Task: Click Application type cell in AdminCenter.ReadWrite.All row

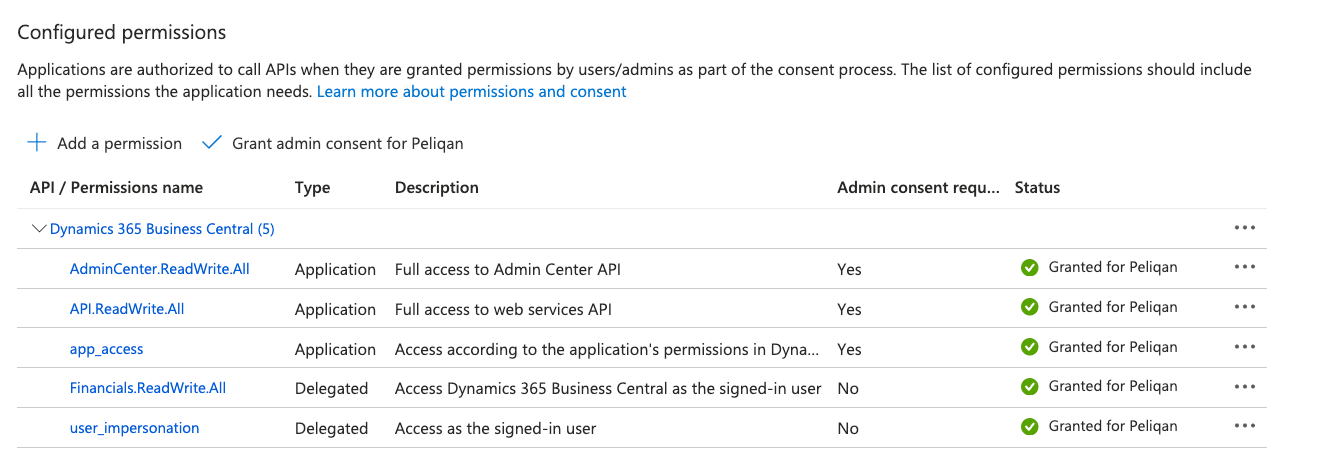Action: coord(335,269)
